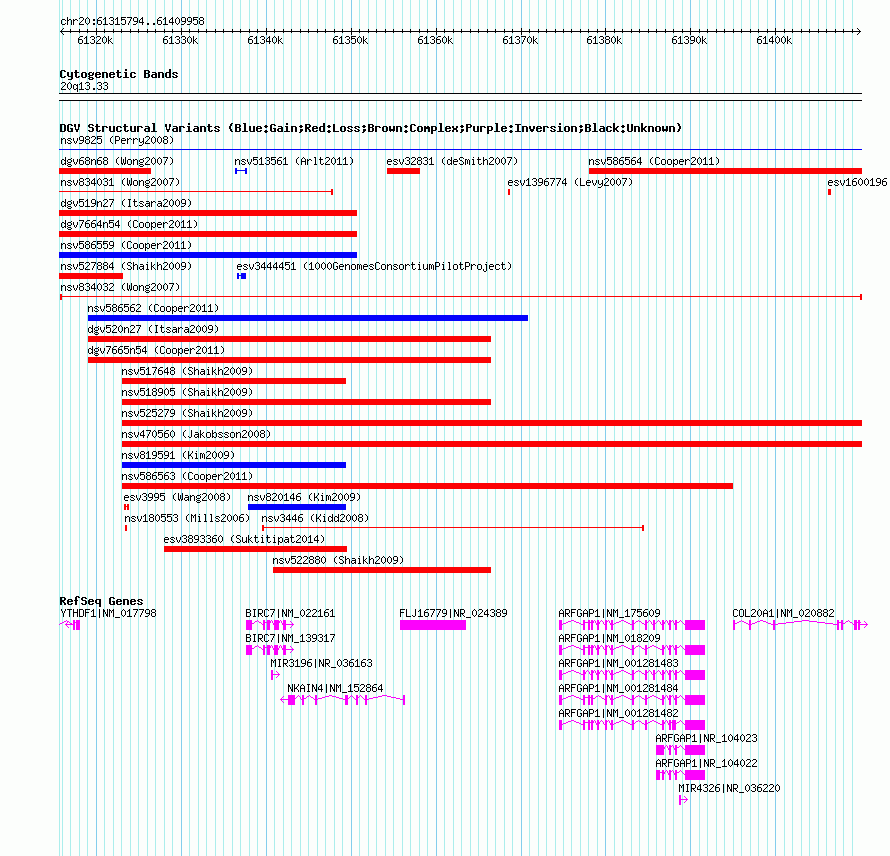
Task: Open the RefSeq Genes track title
Action: pos(101,601)
